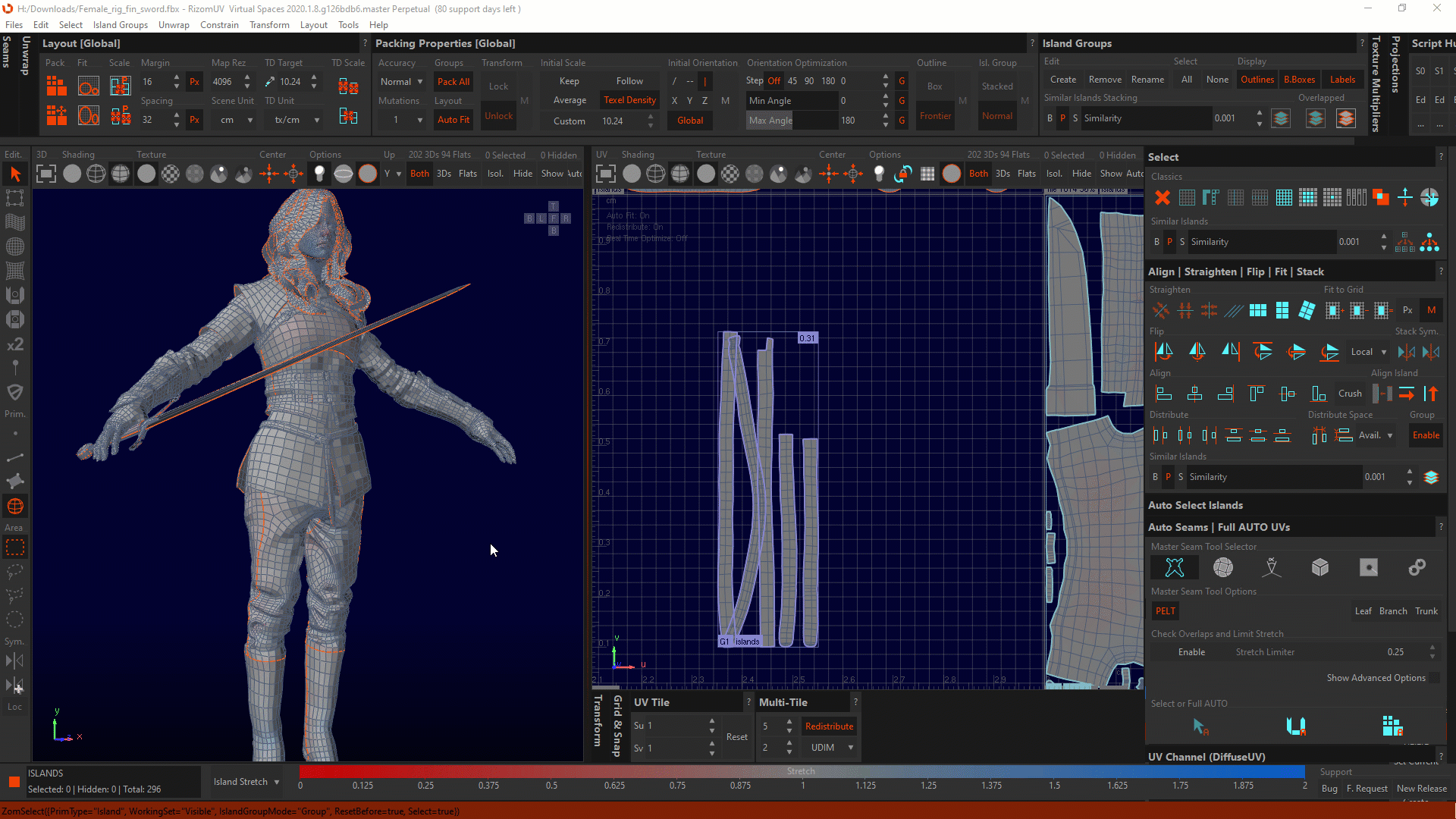This screenshot has height=819, width=1456.
Task: Click the Optimize U magnet icon
Action: pos(1296,726)
